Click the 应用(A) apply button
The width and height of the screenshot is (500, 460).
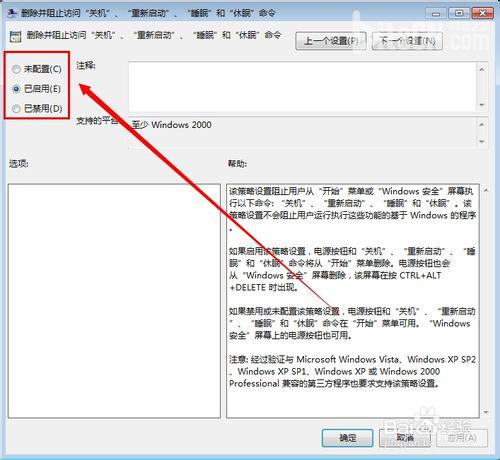click(x=462, y=438)
